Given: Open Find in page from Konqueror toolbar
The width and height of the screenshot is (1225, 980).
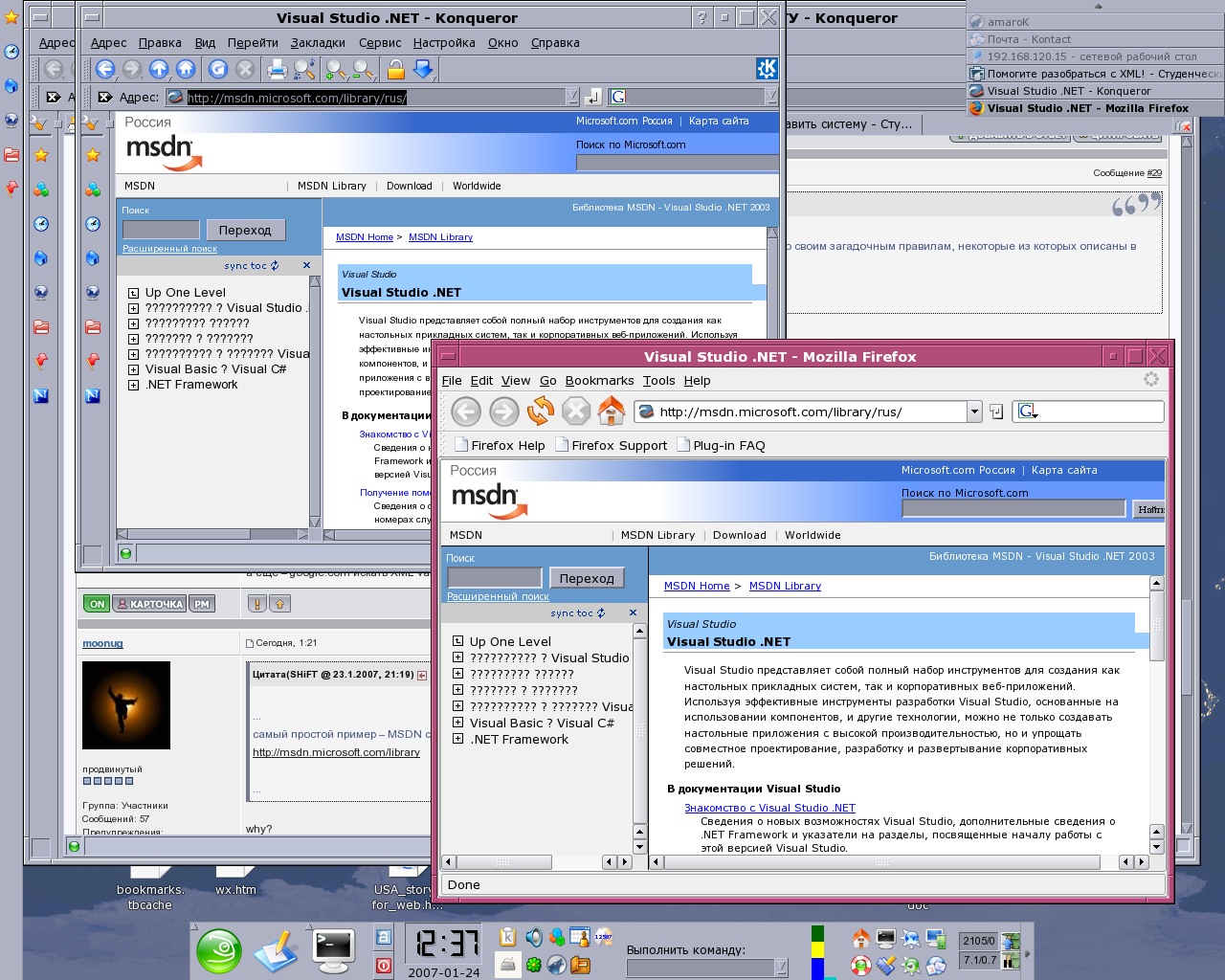Looking at the screenshot, I should [x=304, y=69].
